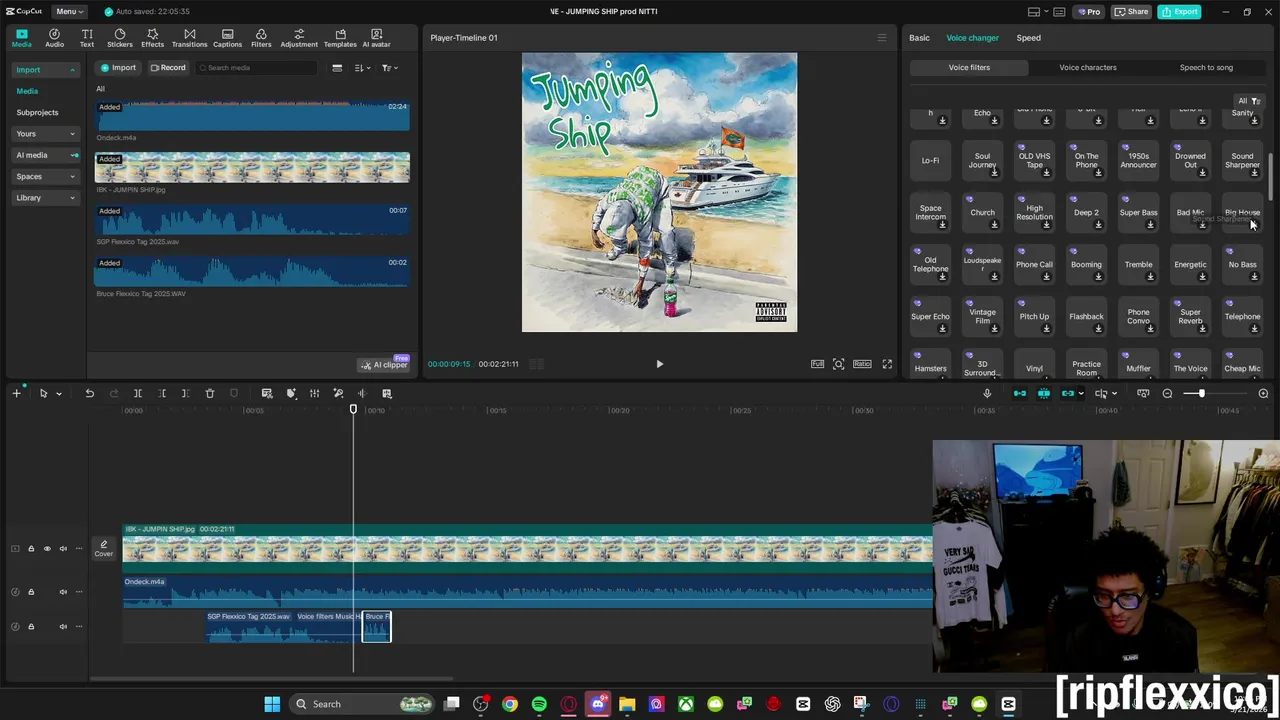
Task: Open the Effects panel
Action: (152, 38)
